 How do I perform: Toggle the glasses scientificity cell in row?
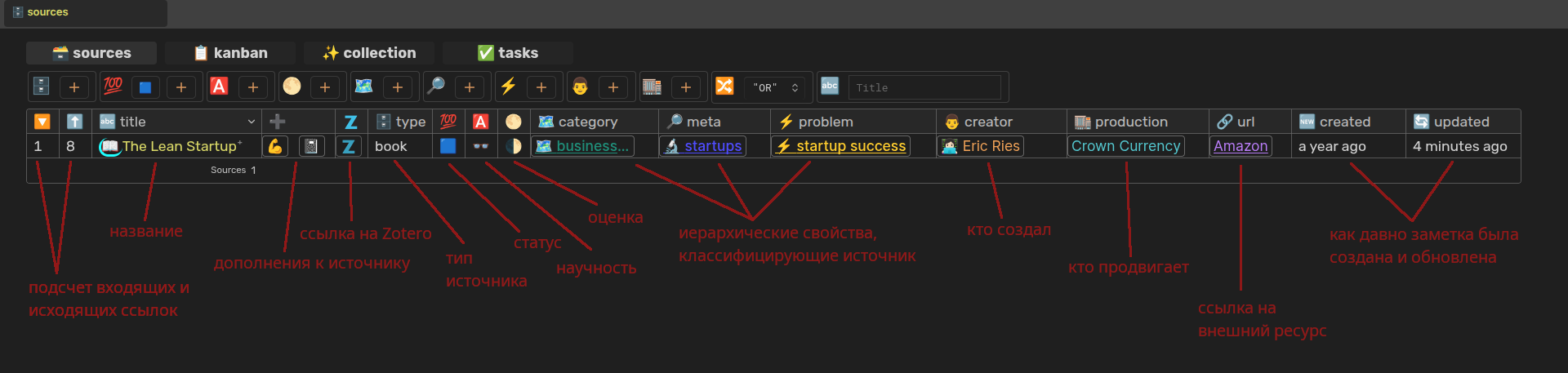pyautogui.click(x=481, y=146)
